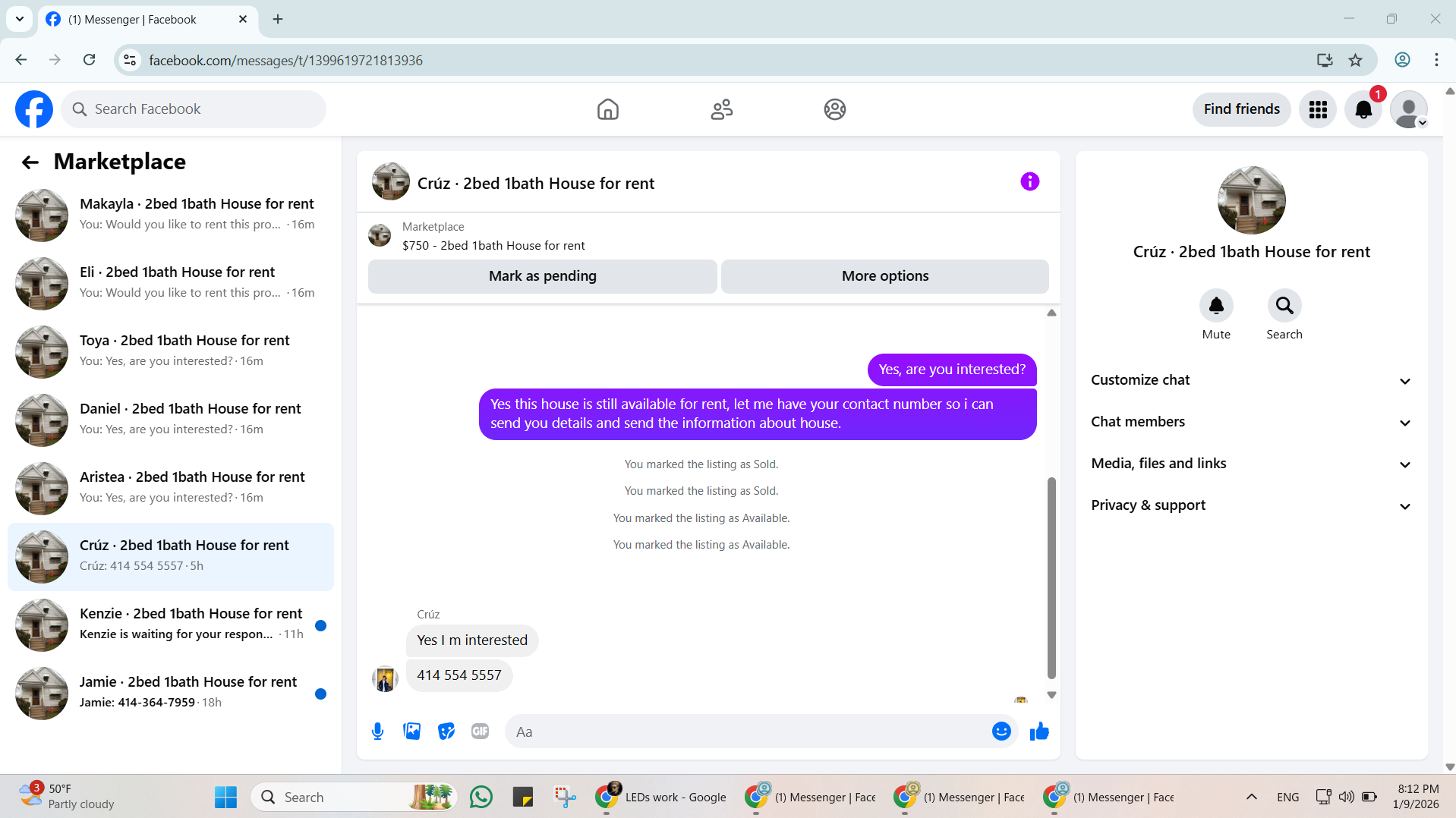Image resolution: width=1456 pixels, height=818 pixels.
Task: Click Cruz chat header name
Action: coord(535,184)
